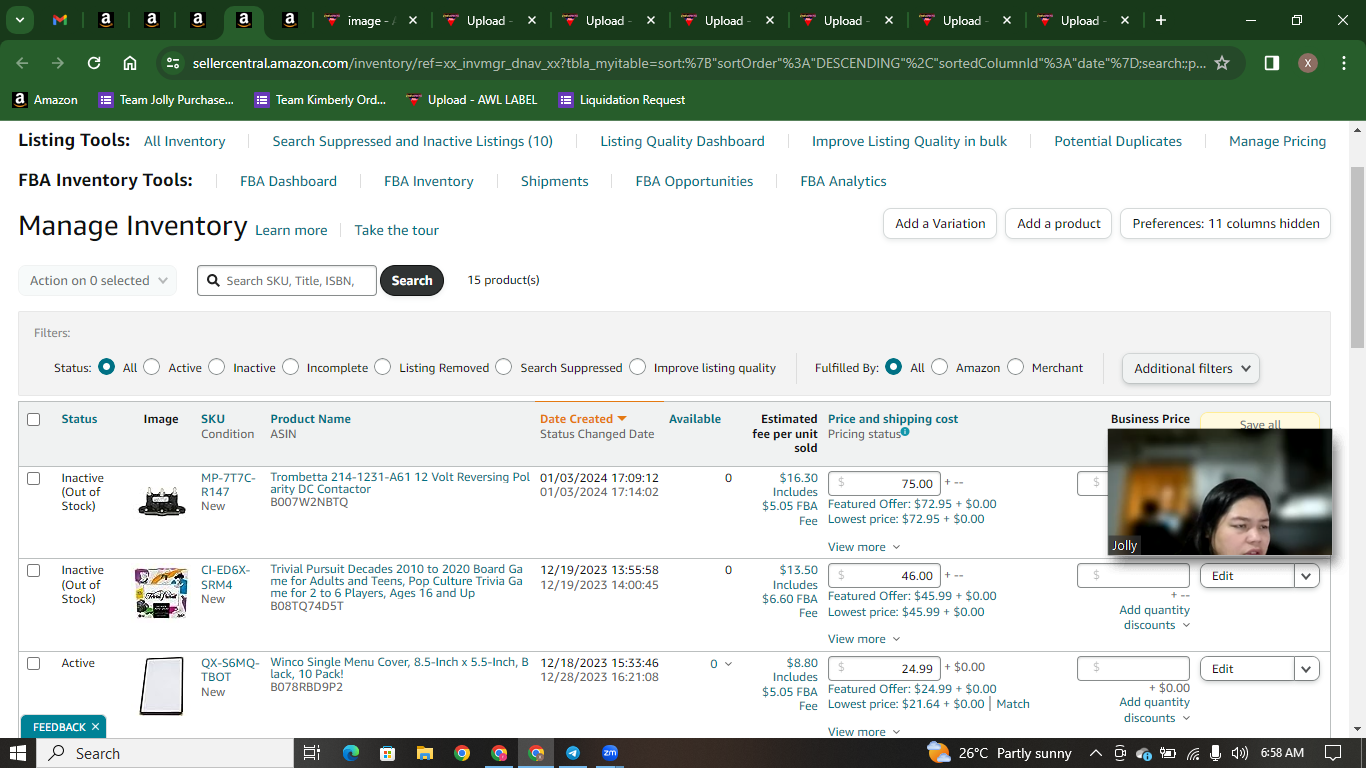Open the Team Kimberly Ord bookmark

[321, 100]
